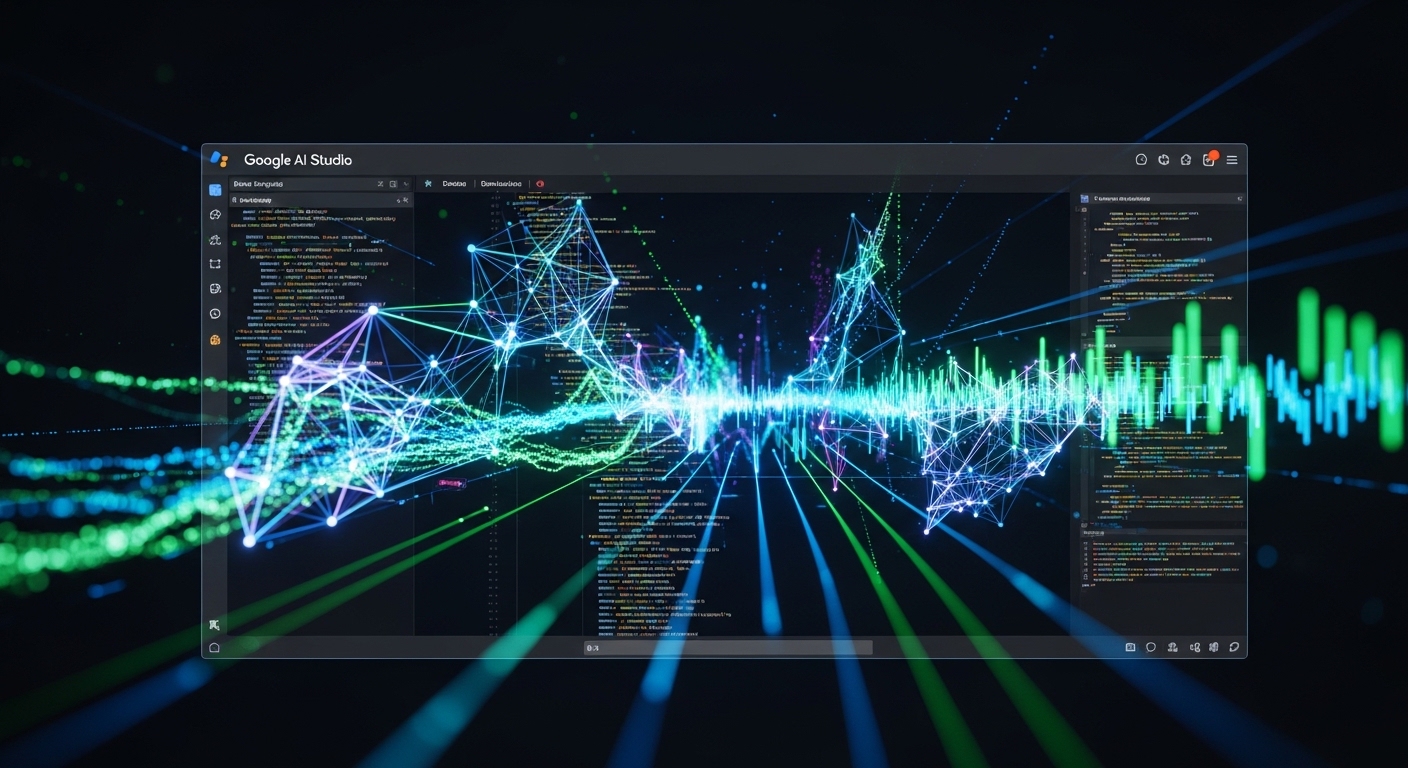Click the chat bubble icon in bottom status bar

pos(1151,647)
